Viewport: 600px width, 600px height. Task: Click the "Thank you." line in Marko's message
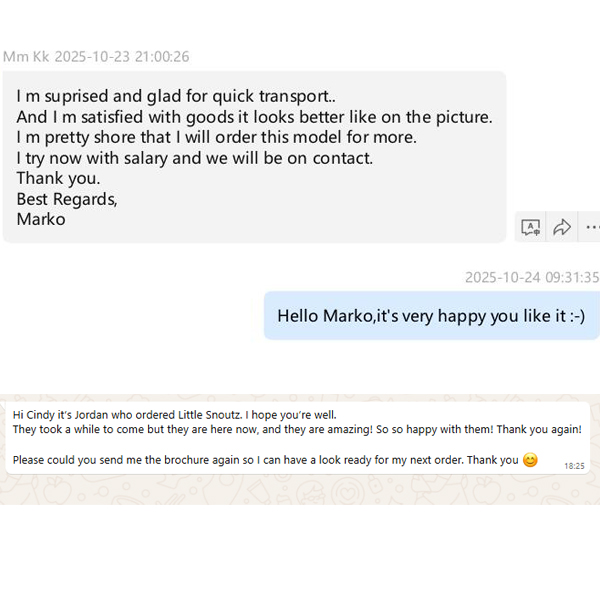coord(58,178)
